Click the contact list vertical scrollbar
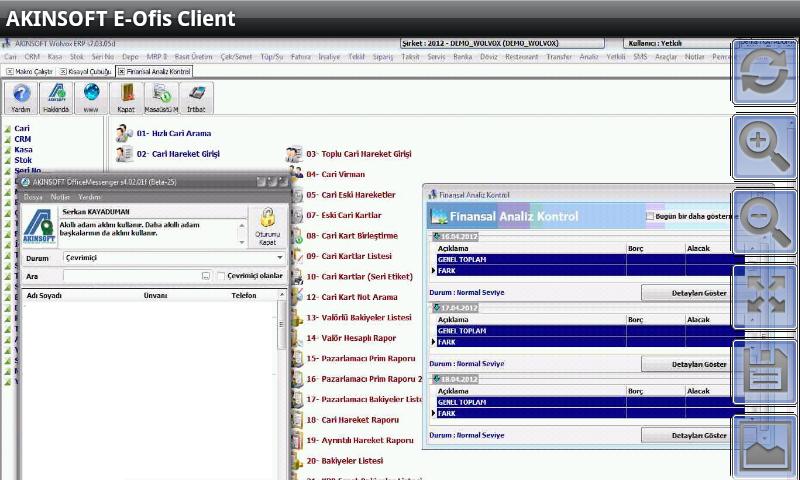 tap(282, 324)
